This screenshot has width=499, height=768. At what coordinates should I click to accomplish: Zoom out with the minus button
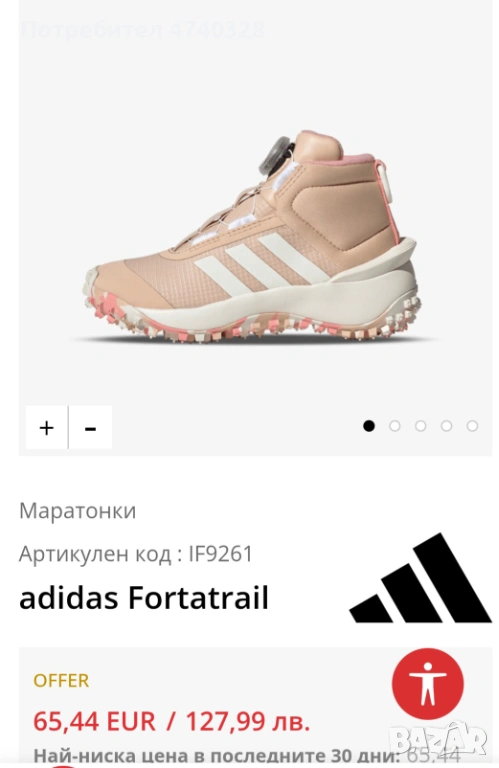tap(91, 427)
